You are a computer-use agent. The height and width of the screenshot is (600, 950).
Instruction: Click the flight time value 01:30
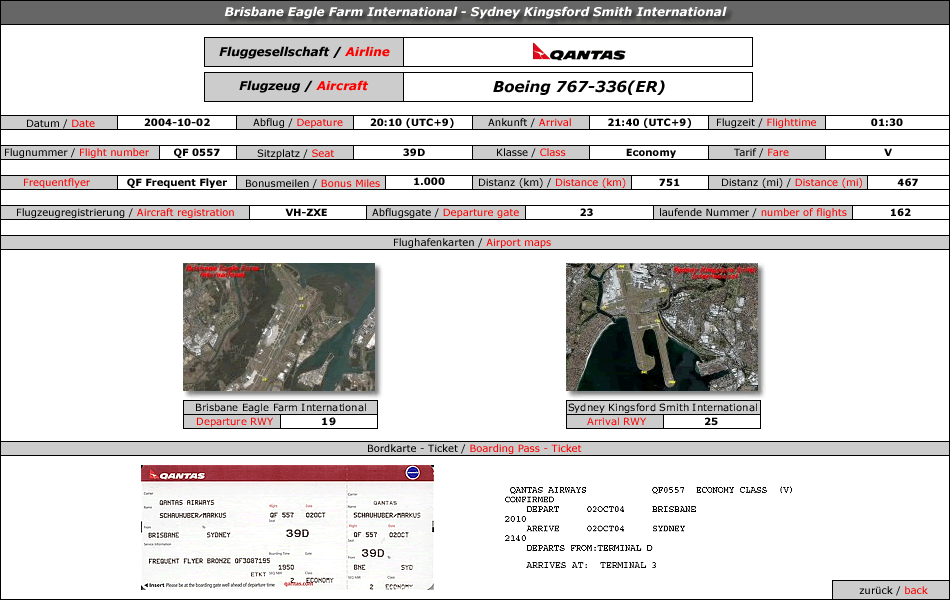886,122
